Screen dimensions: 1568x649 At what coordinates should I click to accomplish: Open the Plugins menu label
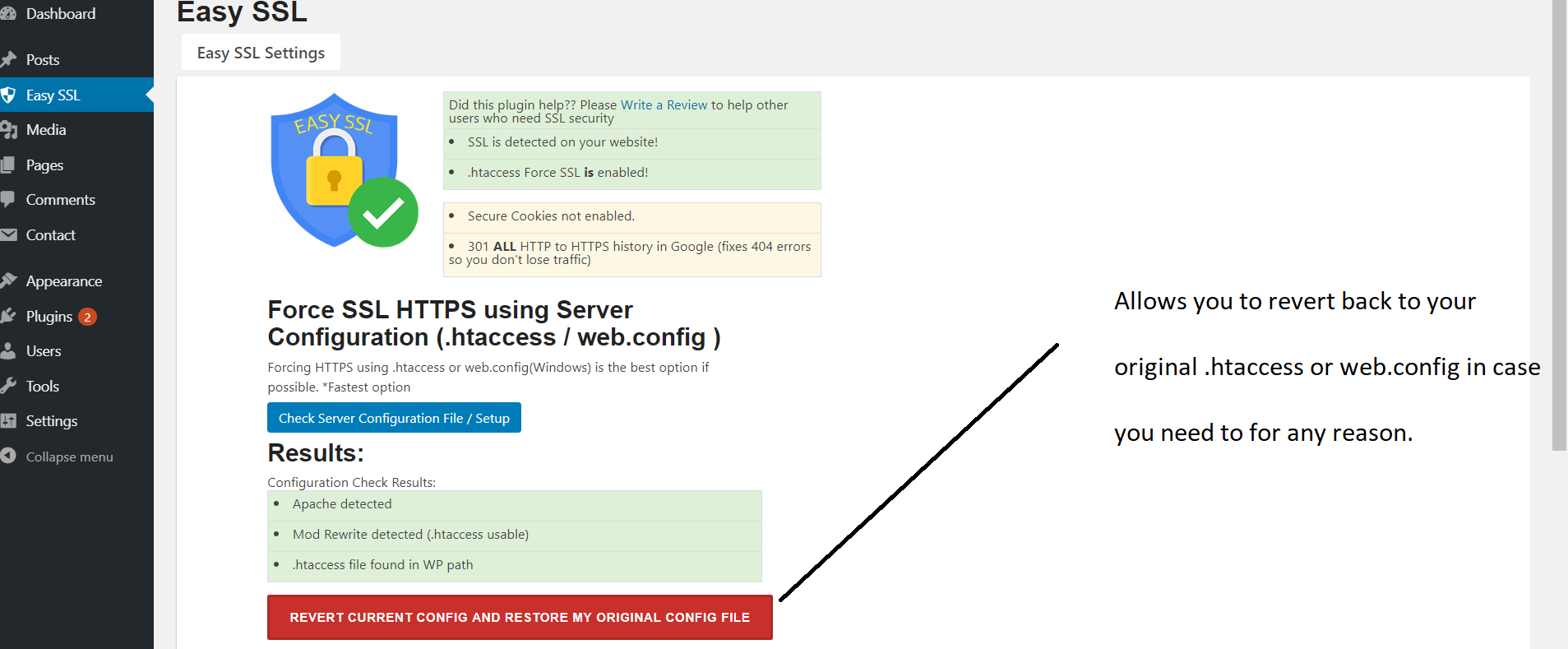[49, 317]
